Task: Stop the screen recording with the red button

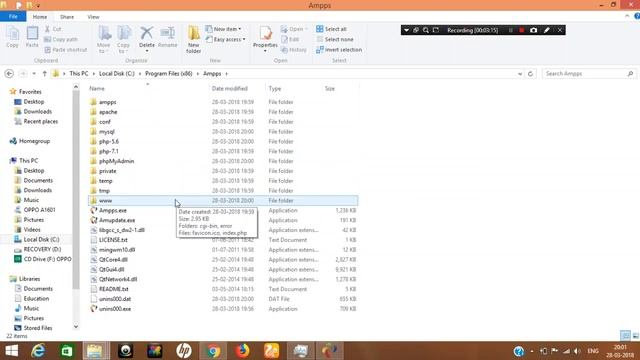Action: pos(521,30)
